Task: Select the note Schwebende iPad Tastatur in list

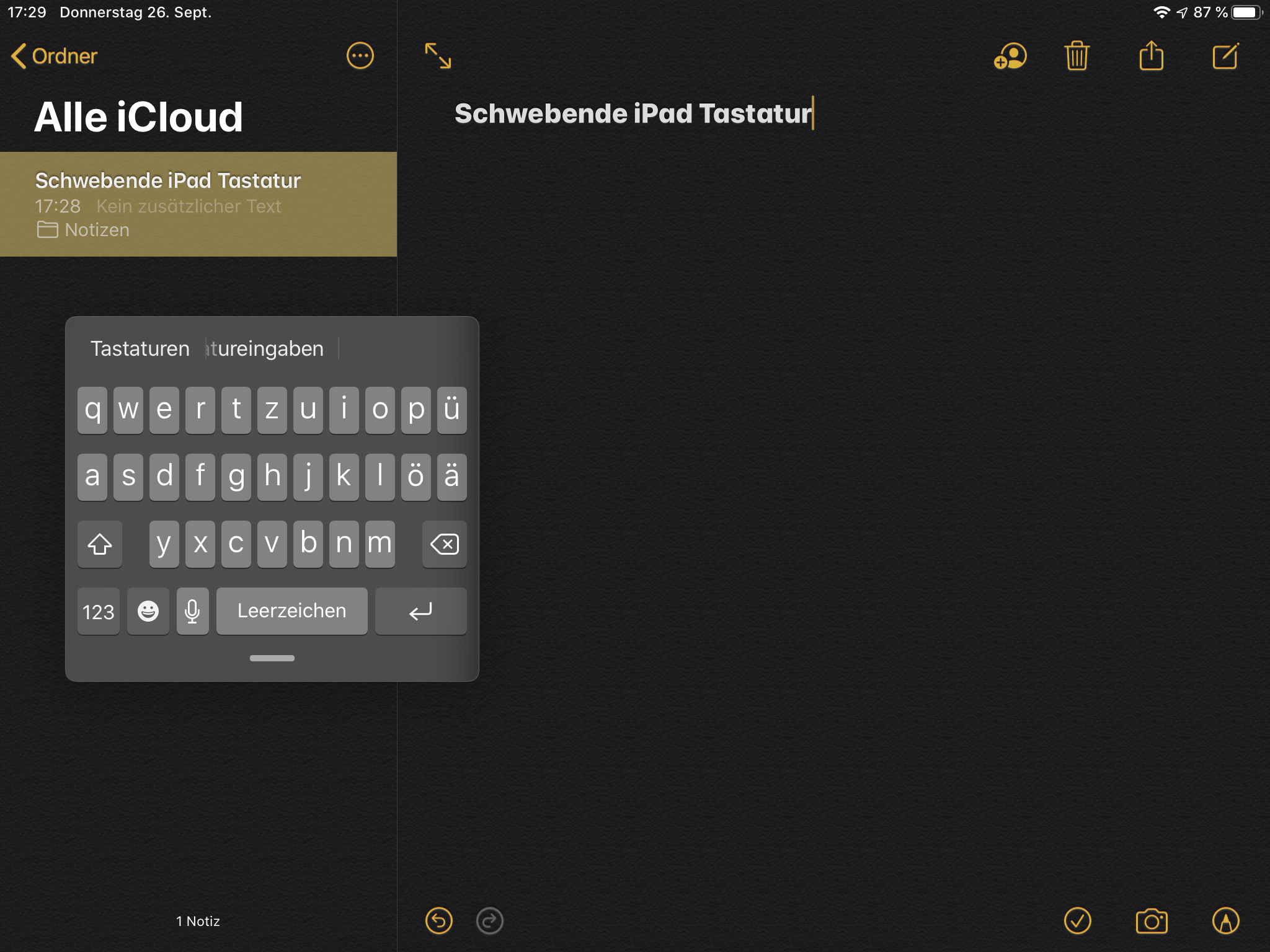Action: coord(198,204)
